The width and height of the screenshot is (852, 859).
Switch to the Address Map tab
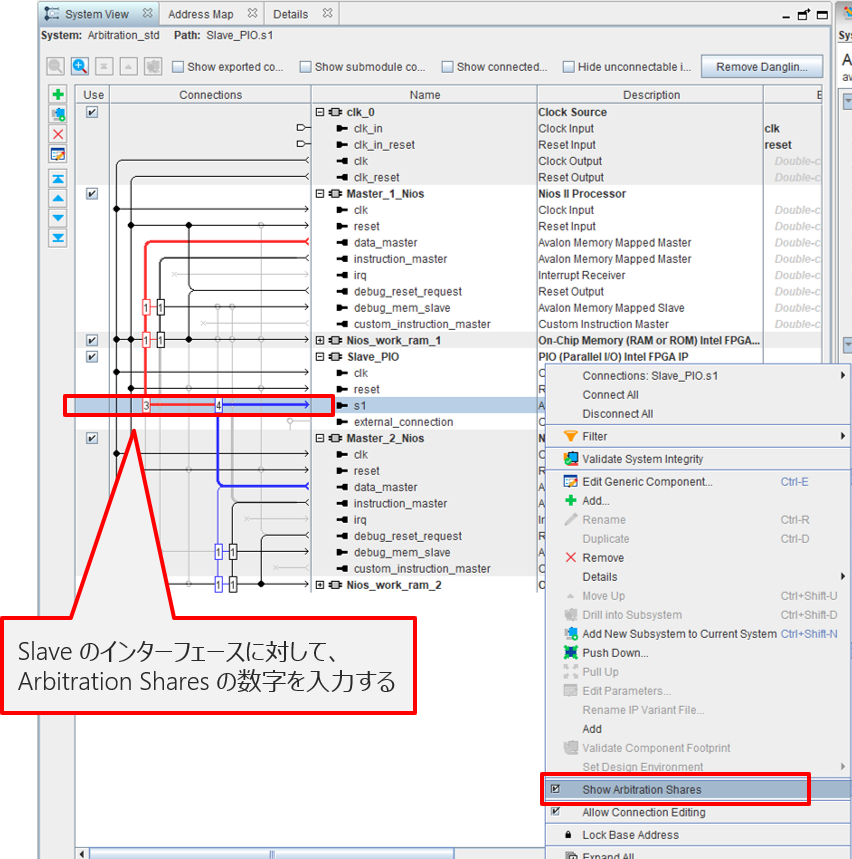click(x=200, y=14)
